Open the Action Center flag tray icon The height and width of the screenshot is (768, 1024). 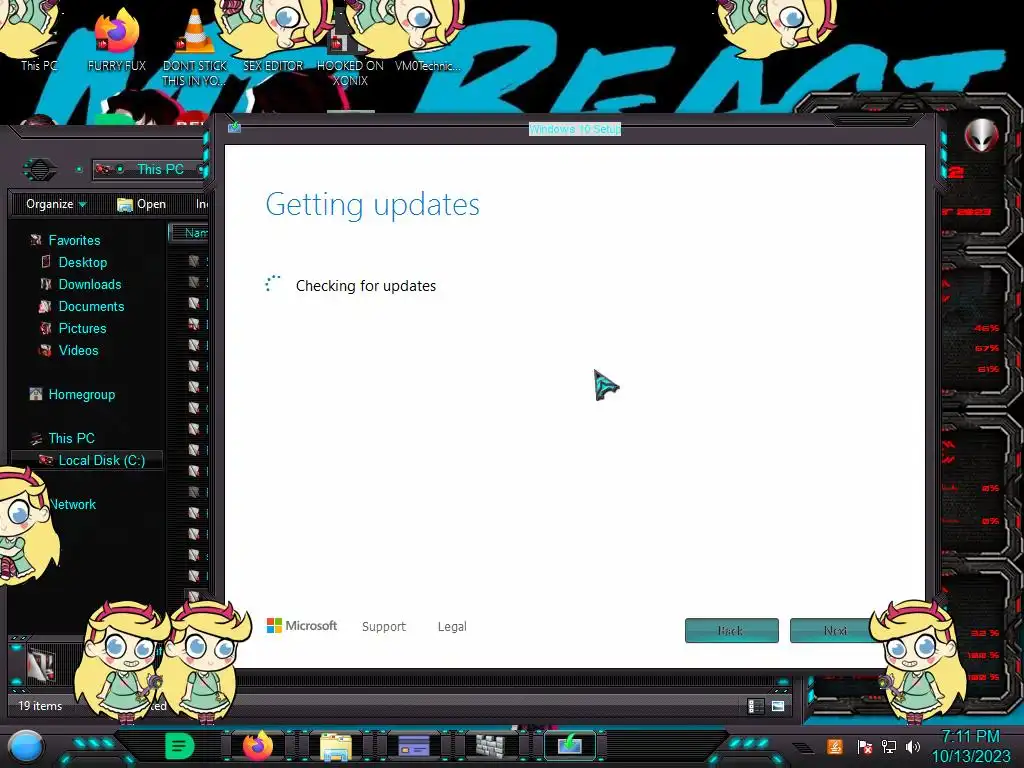[x=864, y=746]
